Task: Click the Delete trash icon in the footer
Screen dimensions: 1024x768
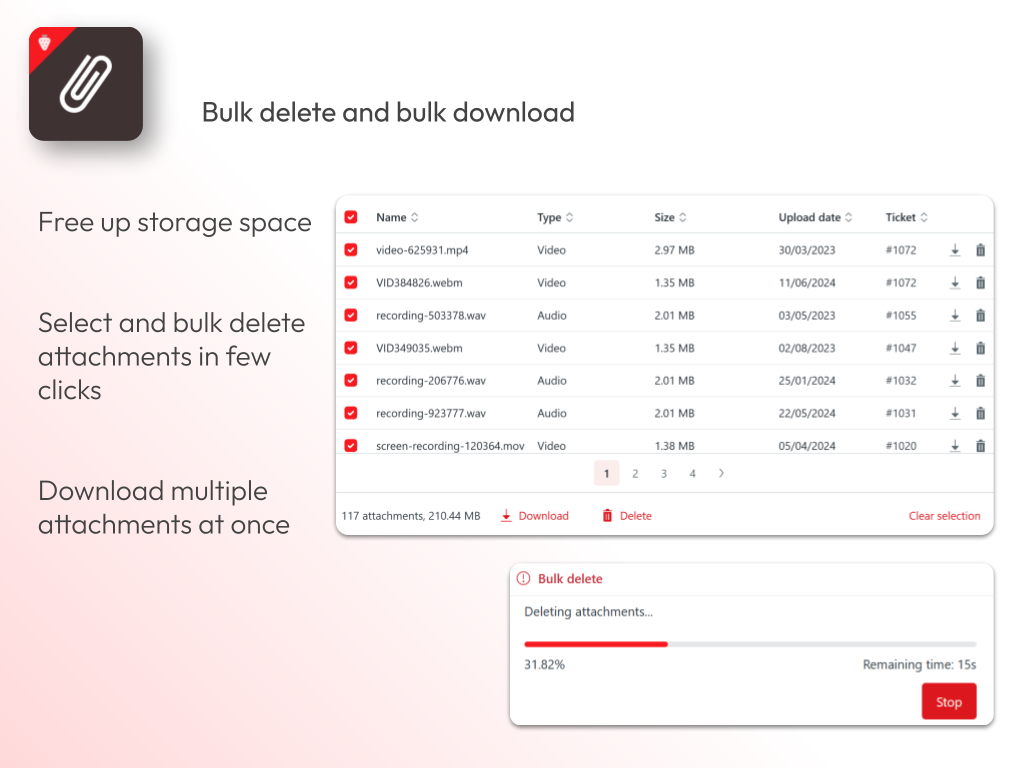Action: pos(607,515)
